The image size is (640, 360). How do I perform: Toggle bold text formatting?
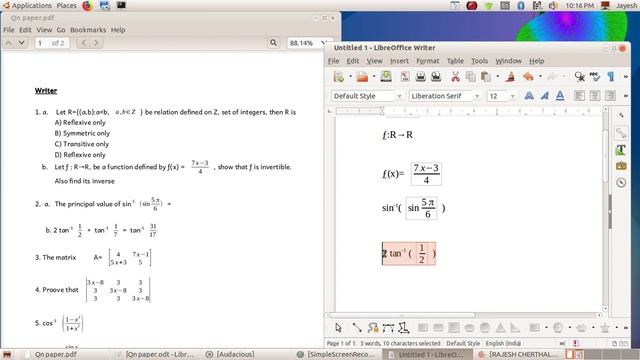(529, 96)
